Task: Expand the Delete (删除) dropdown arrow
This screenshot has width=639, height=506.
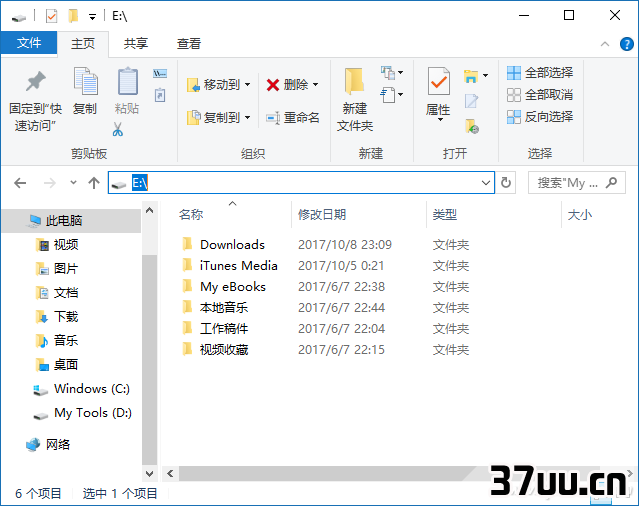Action: tap(315, 85)
